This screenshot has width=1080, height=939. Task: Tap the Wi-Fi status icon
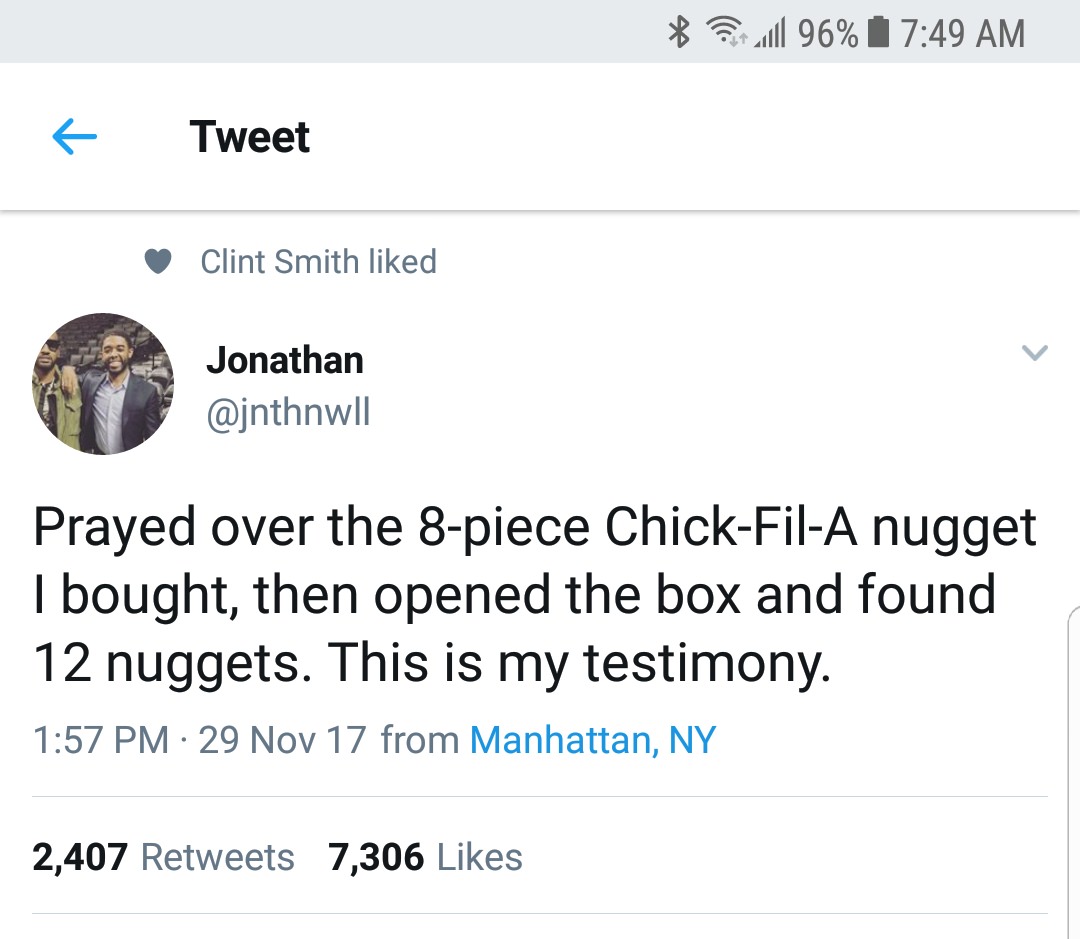click(x=725, y=32)
